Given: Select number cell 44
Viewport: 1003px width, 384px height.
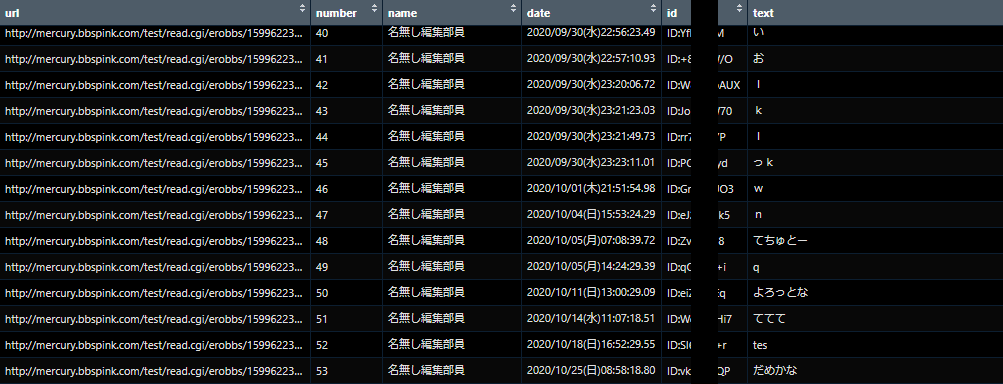Looking at the screenshot, I should click(347, 137).
